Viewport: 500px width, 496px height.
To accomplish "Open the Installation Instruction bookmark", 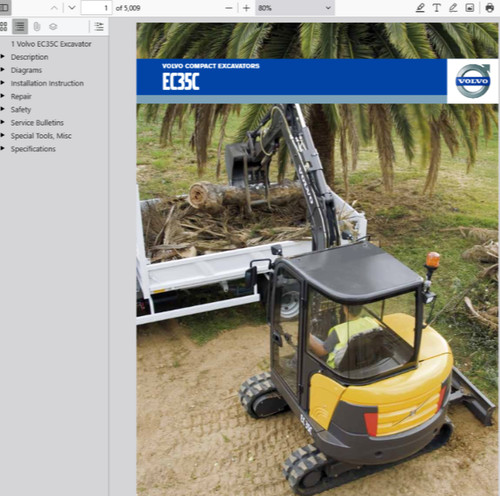I will point(47,83).
